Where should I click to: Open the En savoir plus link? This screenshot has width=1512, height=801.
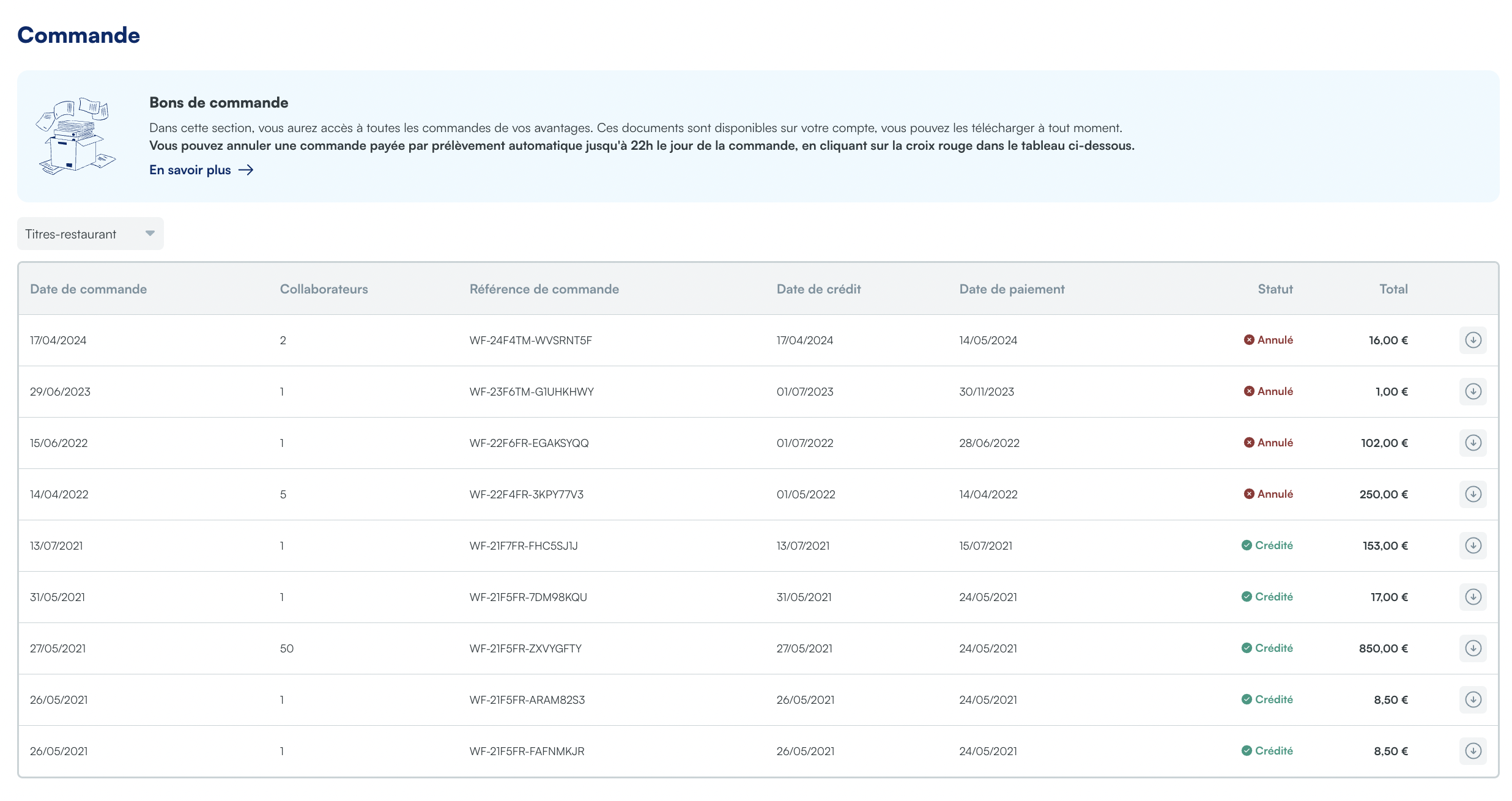[190, 170]
